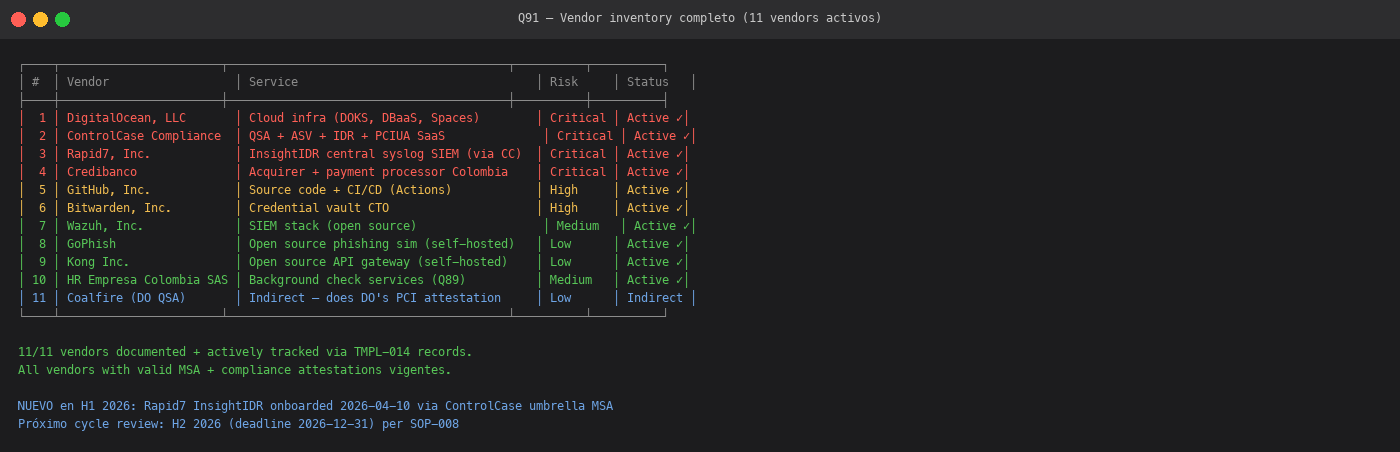
Task: Click vendor name 'ControlCase Compliance'
Action: (x=144, y=136)
